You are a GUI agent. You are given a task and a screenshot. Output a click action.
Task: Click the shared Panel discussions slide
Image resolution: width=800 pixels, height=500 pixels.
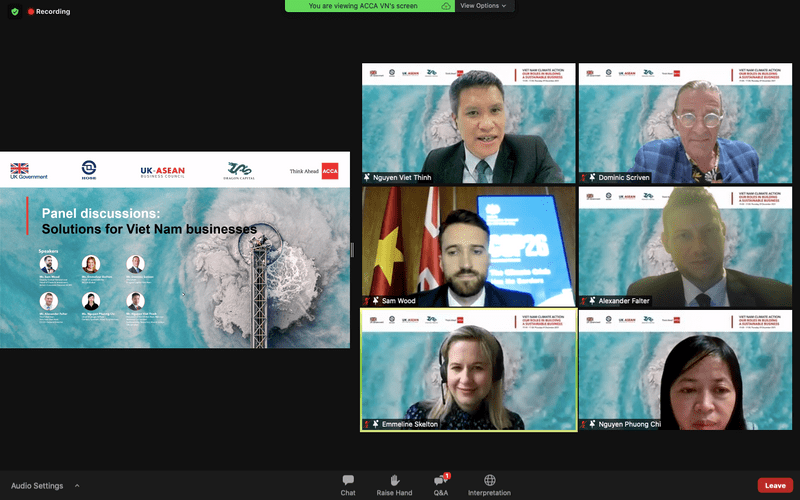click(175, 250)
